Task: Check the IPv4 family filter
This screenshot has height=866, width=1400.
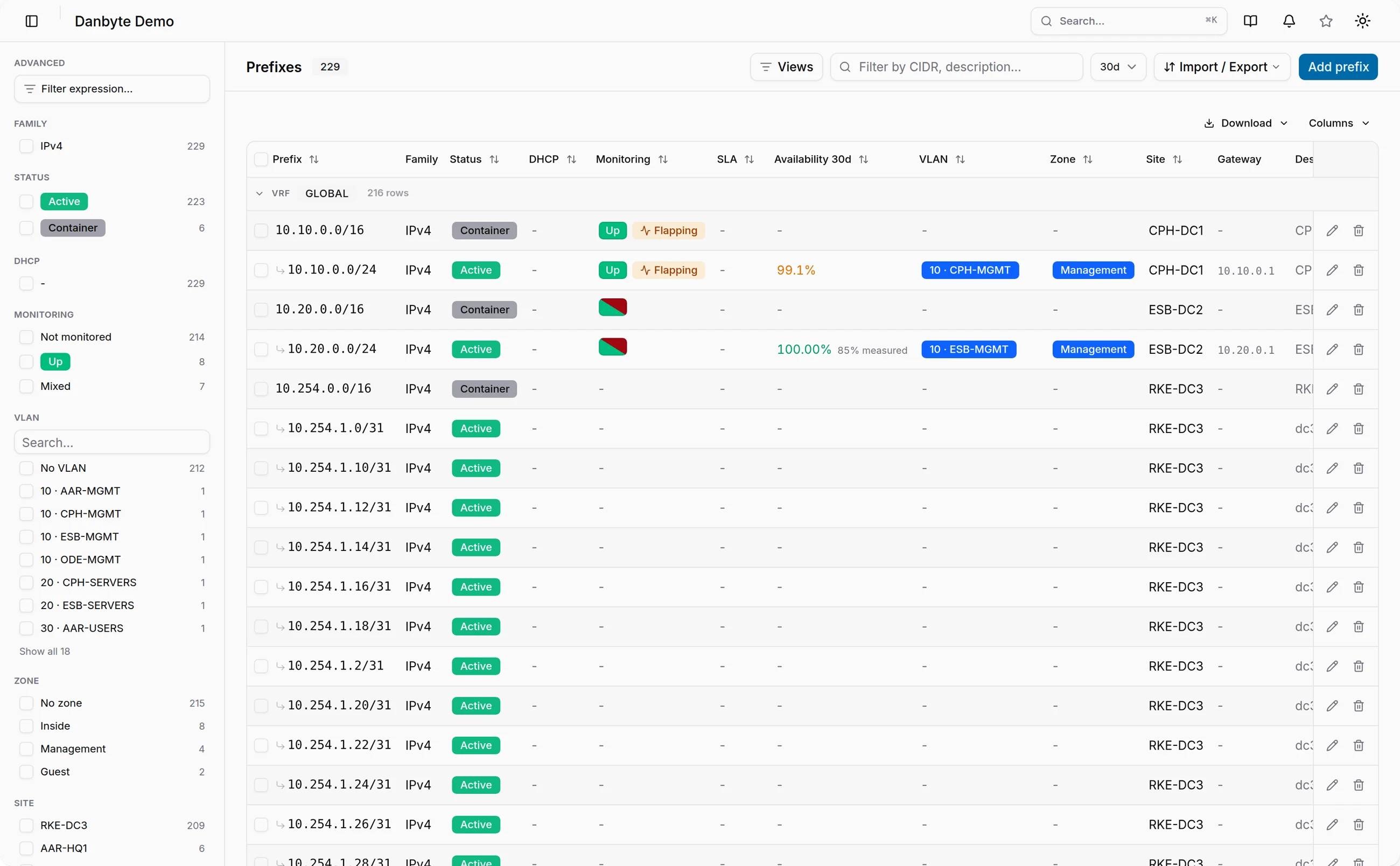Action: pyautogui.click(x=26, y=146)
